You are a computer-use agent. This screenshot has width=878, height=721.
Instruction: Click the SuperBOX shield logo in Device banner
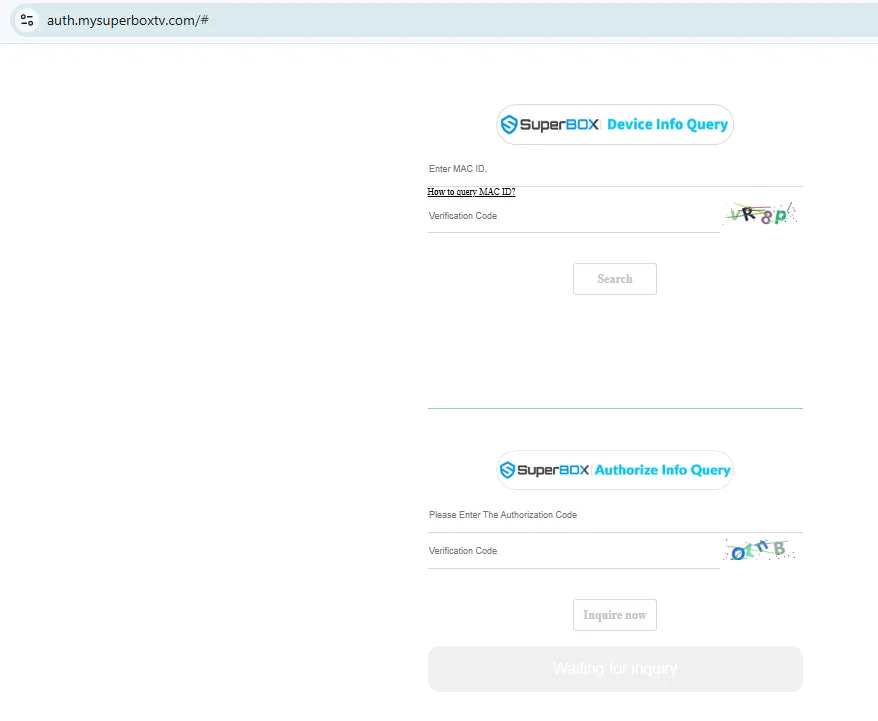point(509,124)
